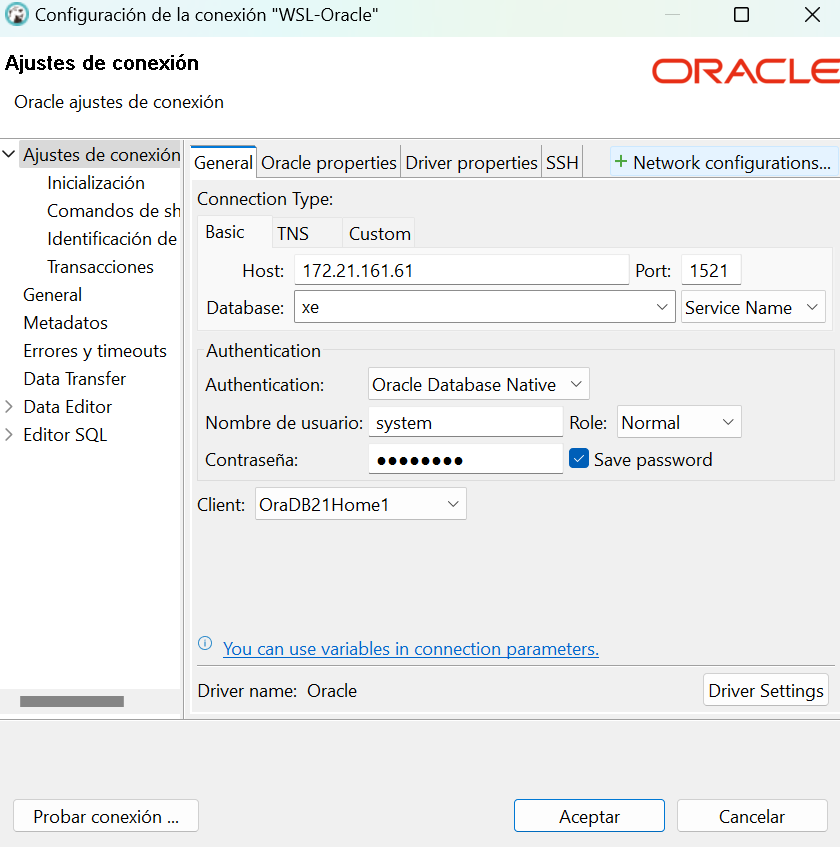Viewport: 840px width, 847px height.
Task: Select Comandos de shell tree item
Action: click(113, 211)
